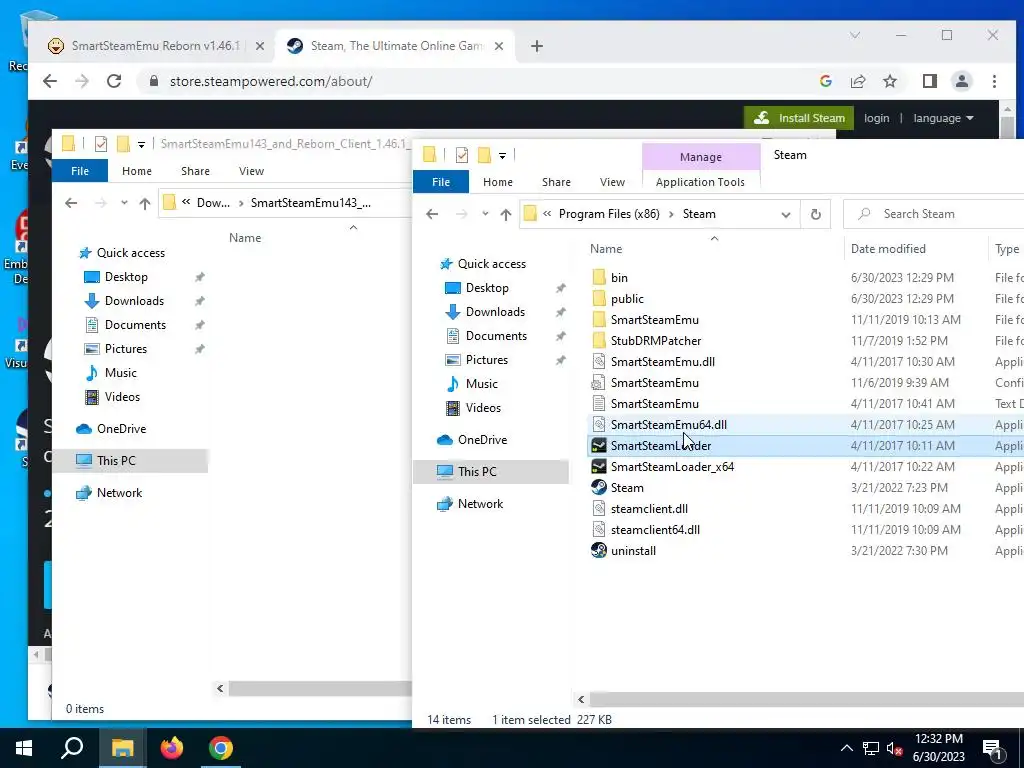Click the muted volume tray icon
The image size is (1024, 768).
pyautogui.click(x=894, y=748)
